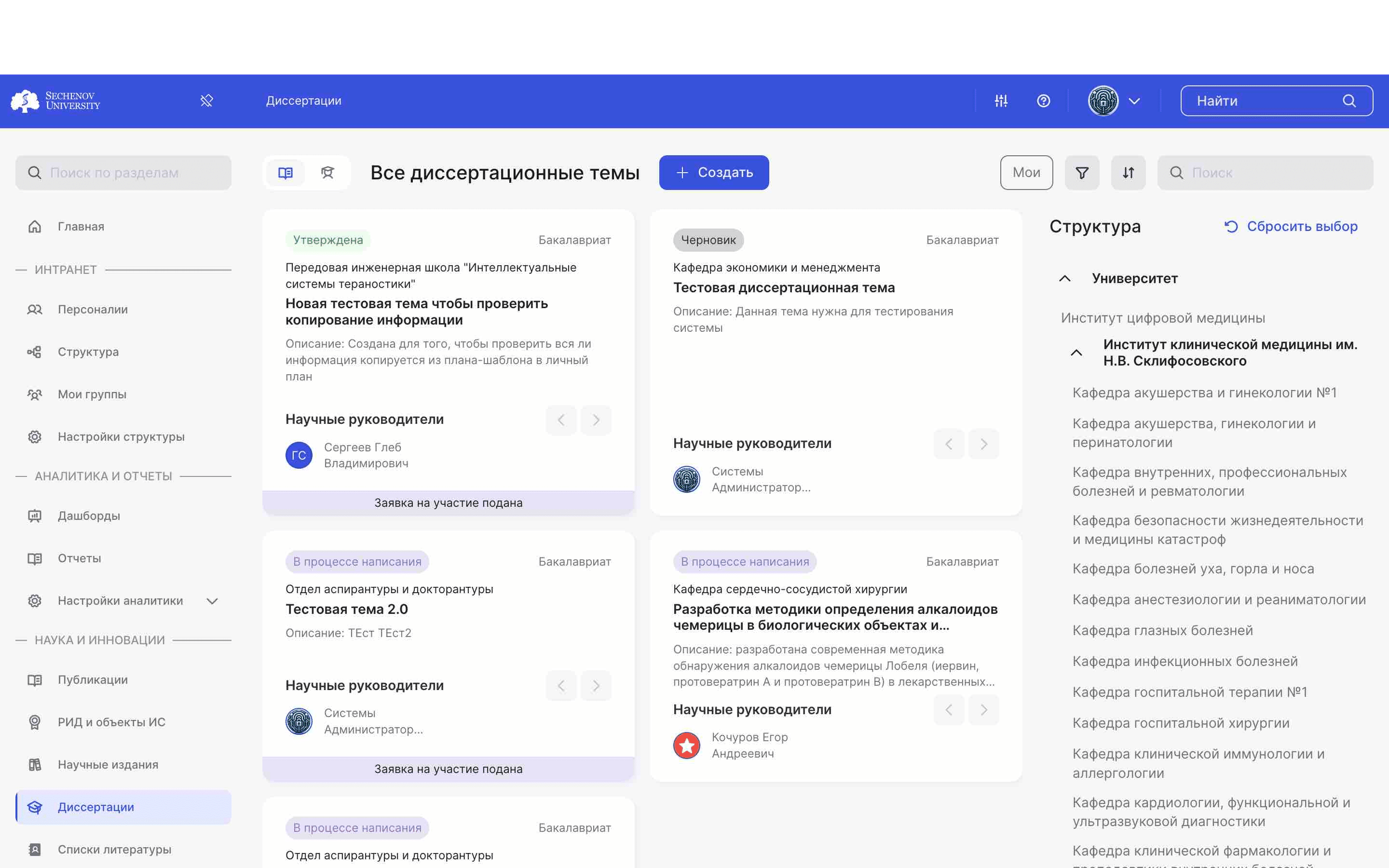1389x868 pixels.
Task: Open topic Тестовая тема 2.0
Action: 347,609
